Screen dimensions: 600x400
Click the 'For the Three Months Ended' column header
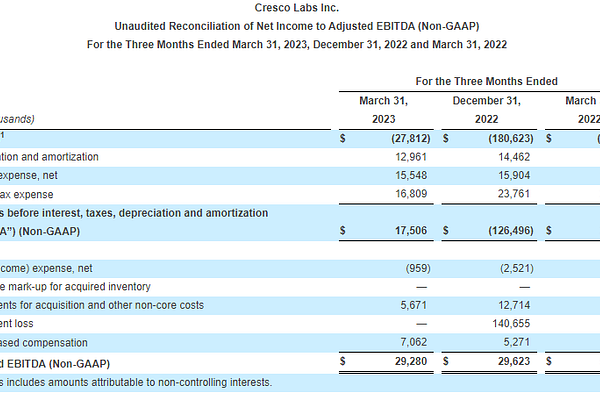click(486, 81)
